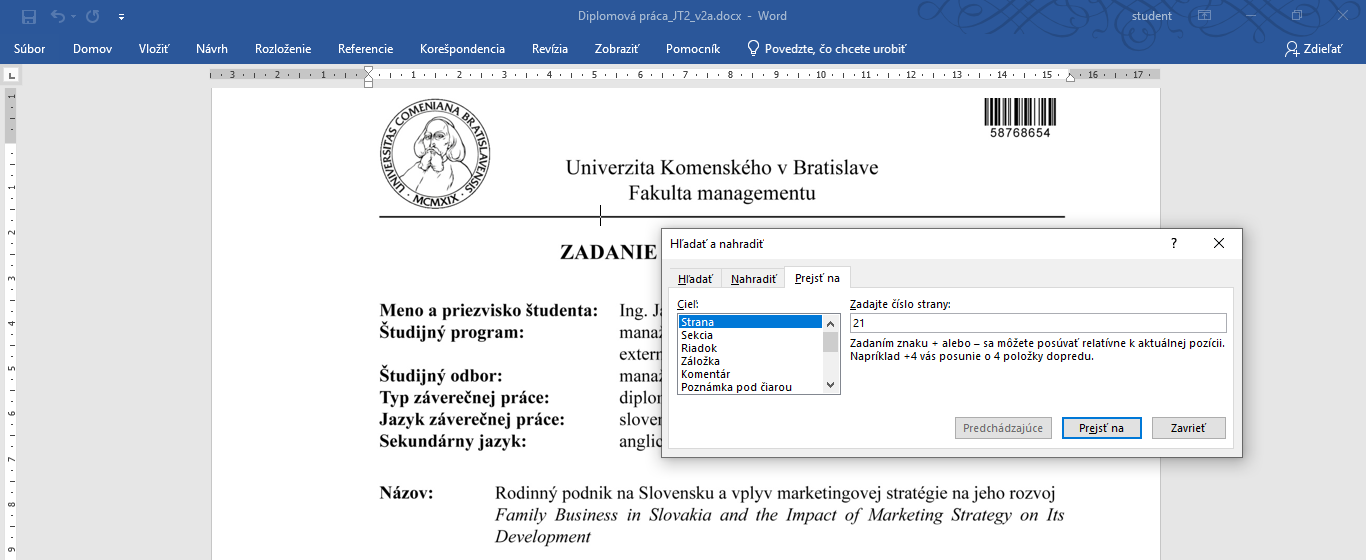The height and width of the screenshot is (560, 1366).
Task: Redo the last action
Action: point(93,16)
